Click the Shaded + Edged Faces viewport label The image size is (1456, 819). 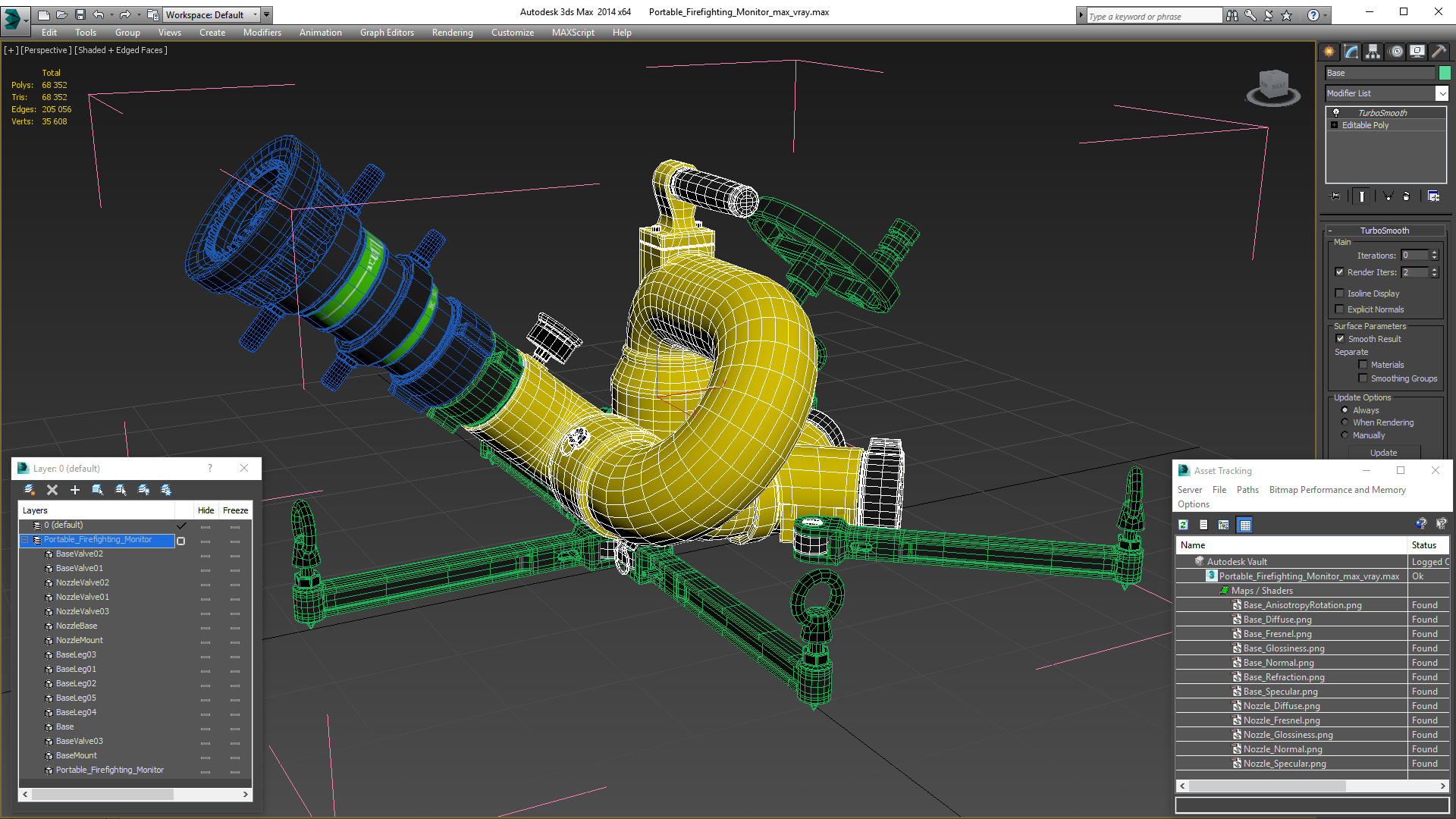pos(121,50)
